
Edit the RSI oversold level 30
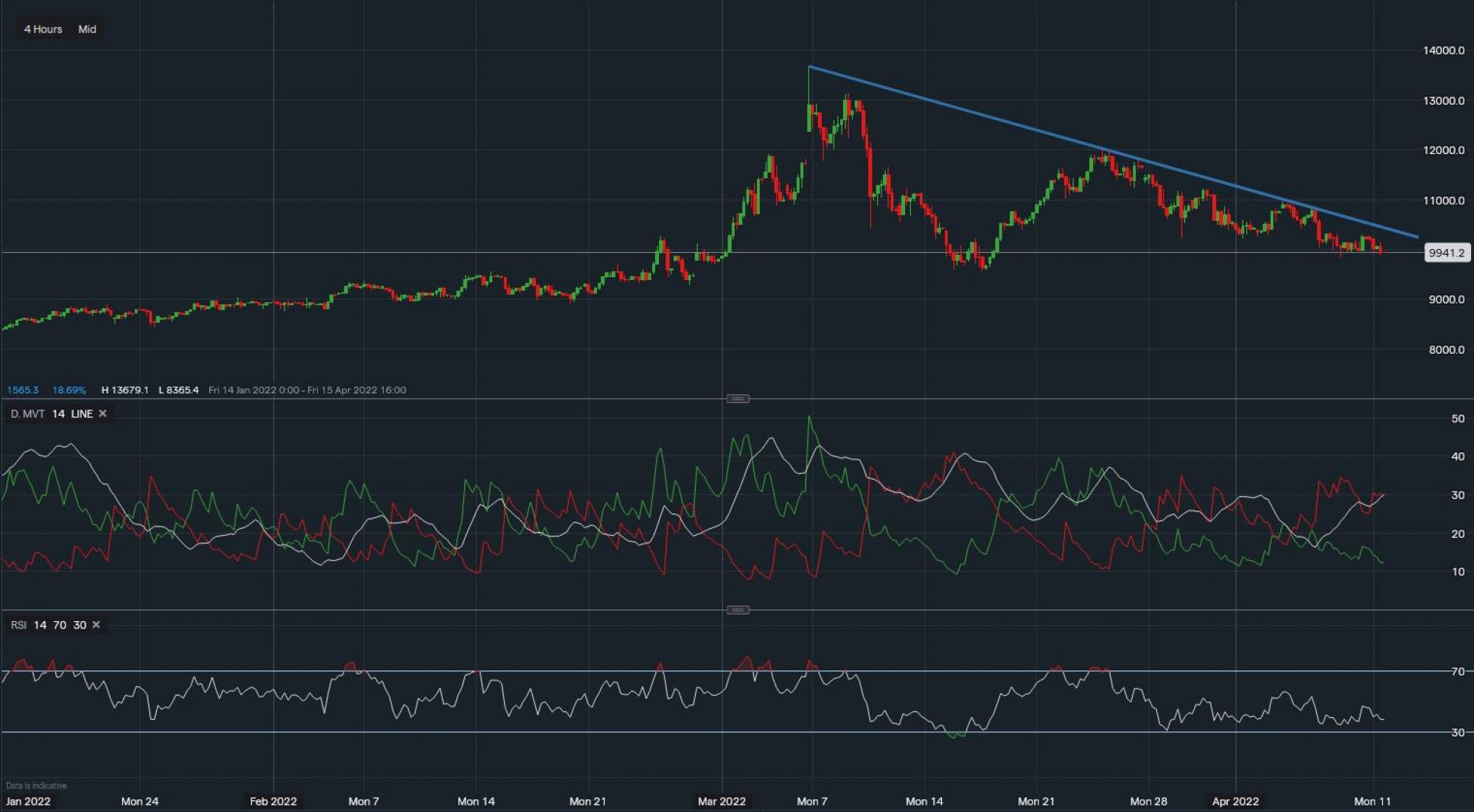(80, 625)
